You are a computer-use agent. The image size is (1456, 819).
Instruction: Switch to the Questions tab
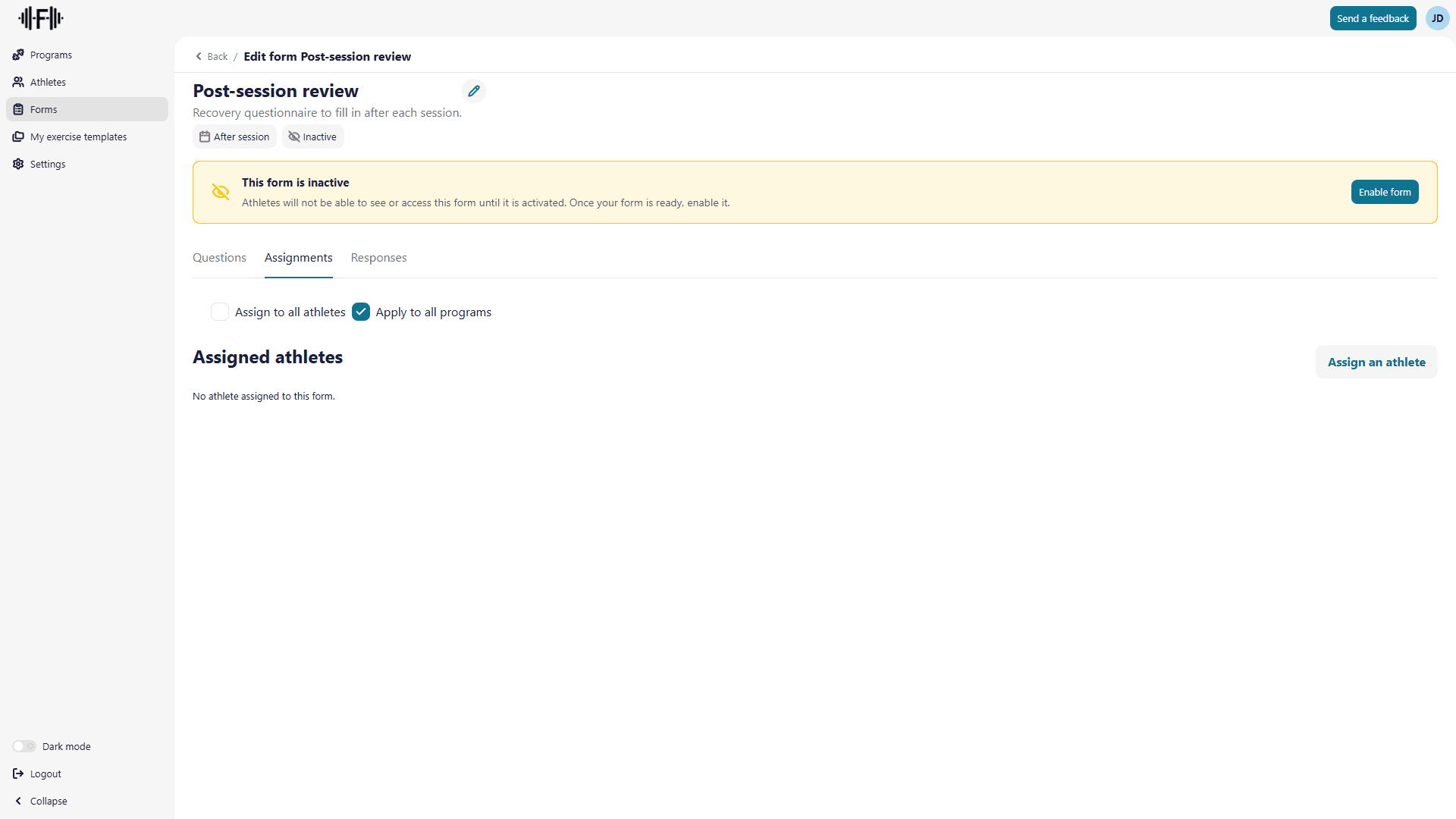219,258
